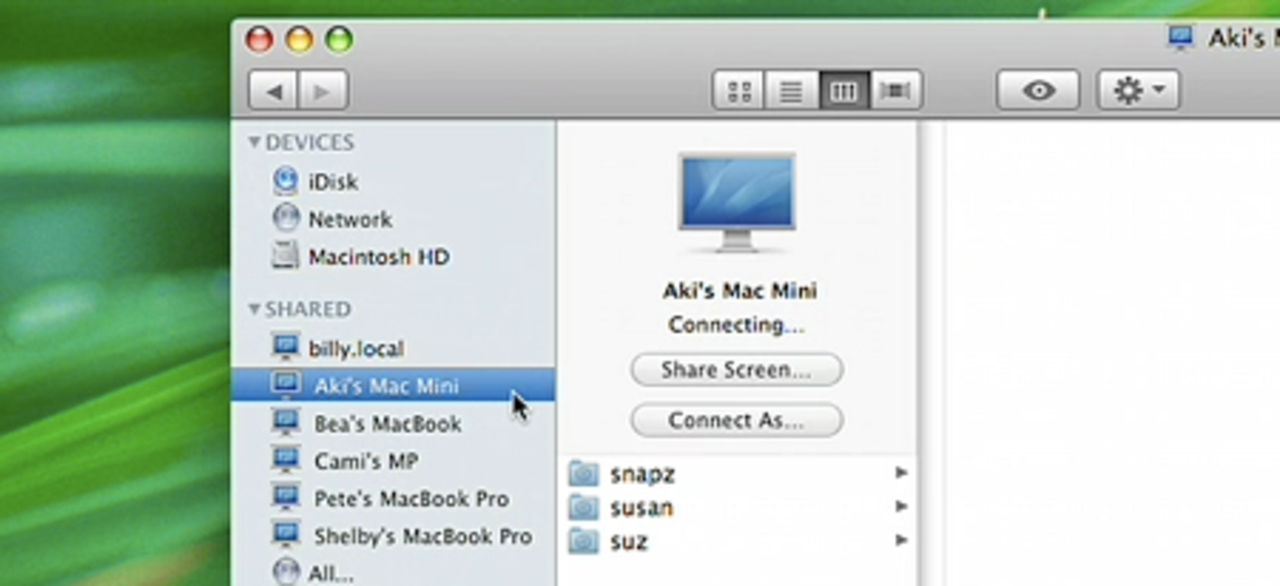The height and width of the screenshot is (586, 1280).
Task: Select Bea's MacBook in Shared list
Action: [387, 424]
